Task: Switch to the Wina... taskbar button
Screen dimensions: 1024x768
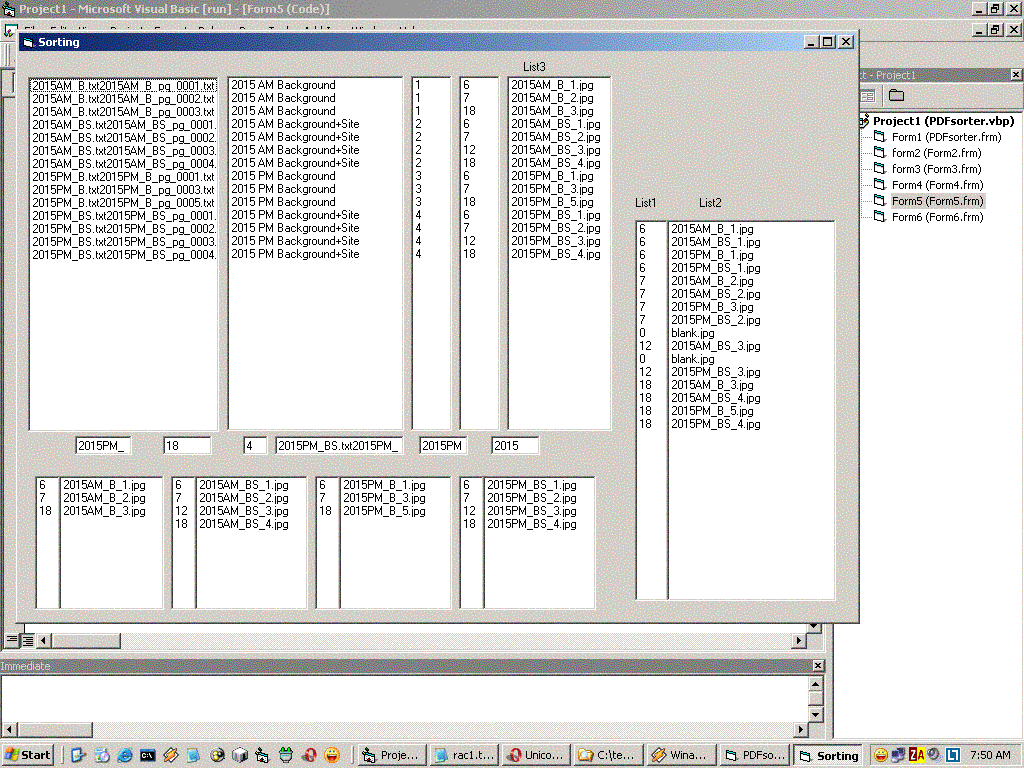Action: 679,755
